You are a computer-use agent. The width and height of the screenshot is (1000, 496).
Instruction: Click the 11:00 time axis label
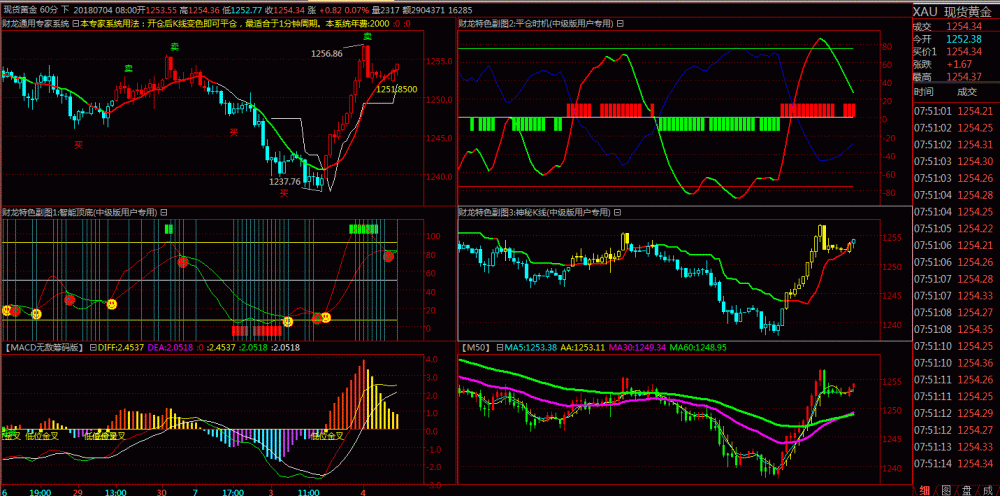[x=308, y=492]
